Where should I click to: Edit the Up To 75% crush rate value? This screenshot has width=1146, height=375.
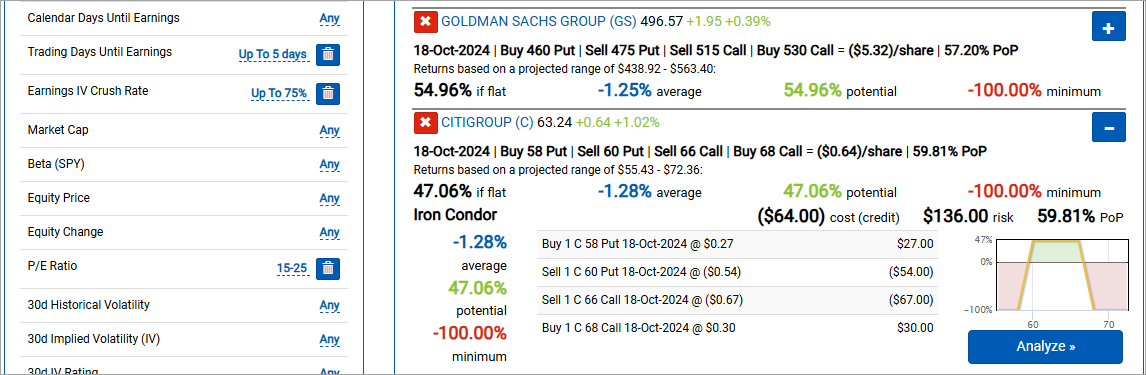click(x=279, y=94)
